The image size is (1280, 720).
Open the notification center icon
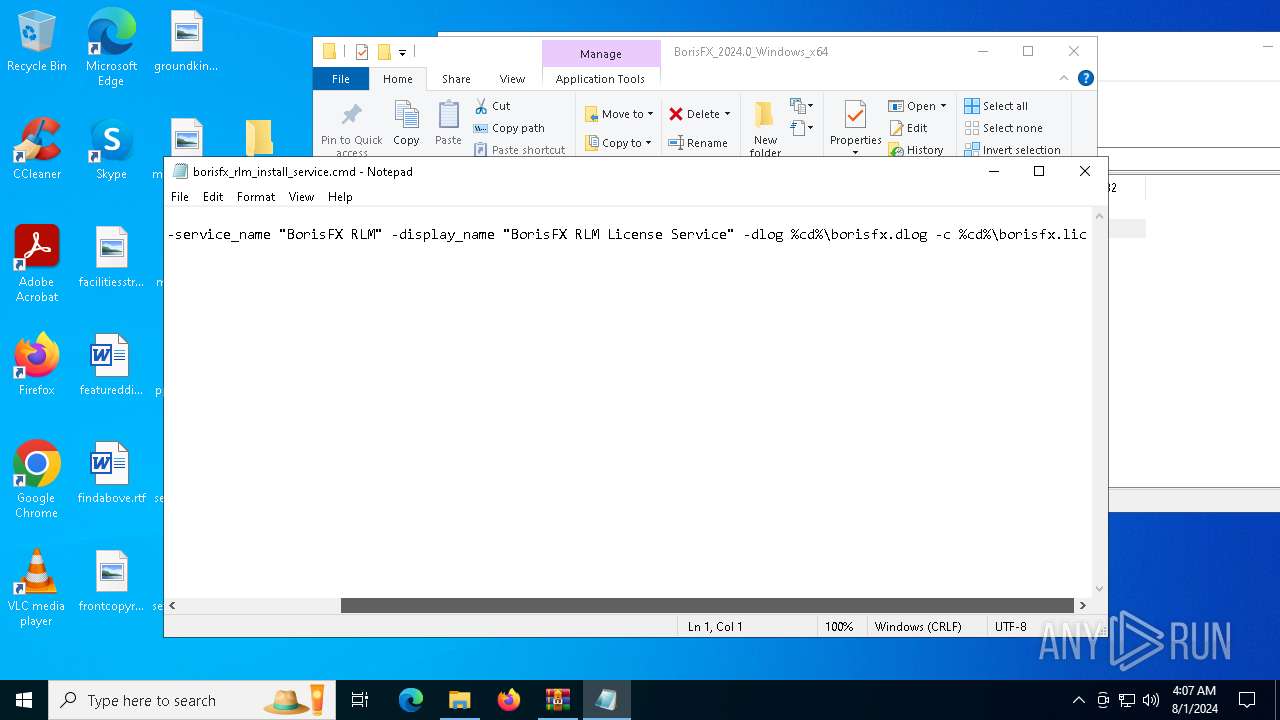coord(1247,700)
